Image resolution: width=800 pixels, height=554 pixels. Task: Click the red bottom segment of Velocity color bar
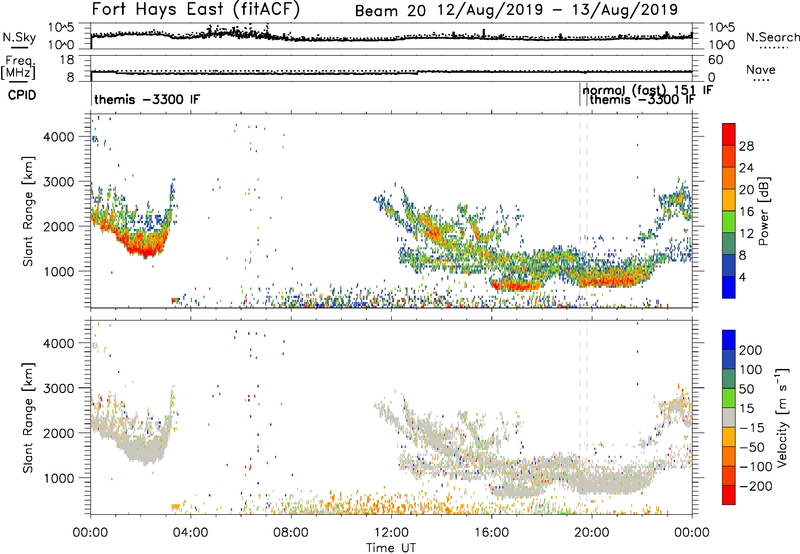[x=729, y=495]
